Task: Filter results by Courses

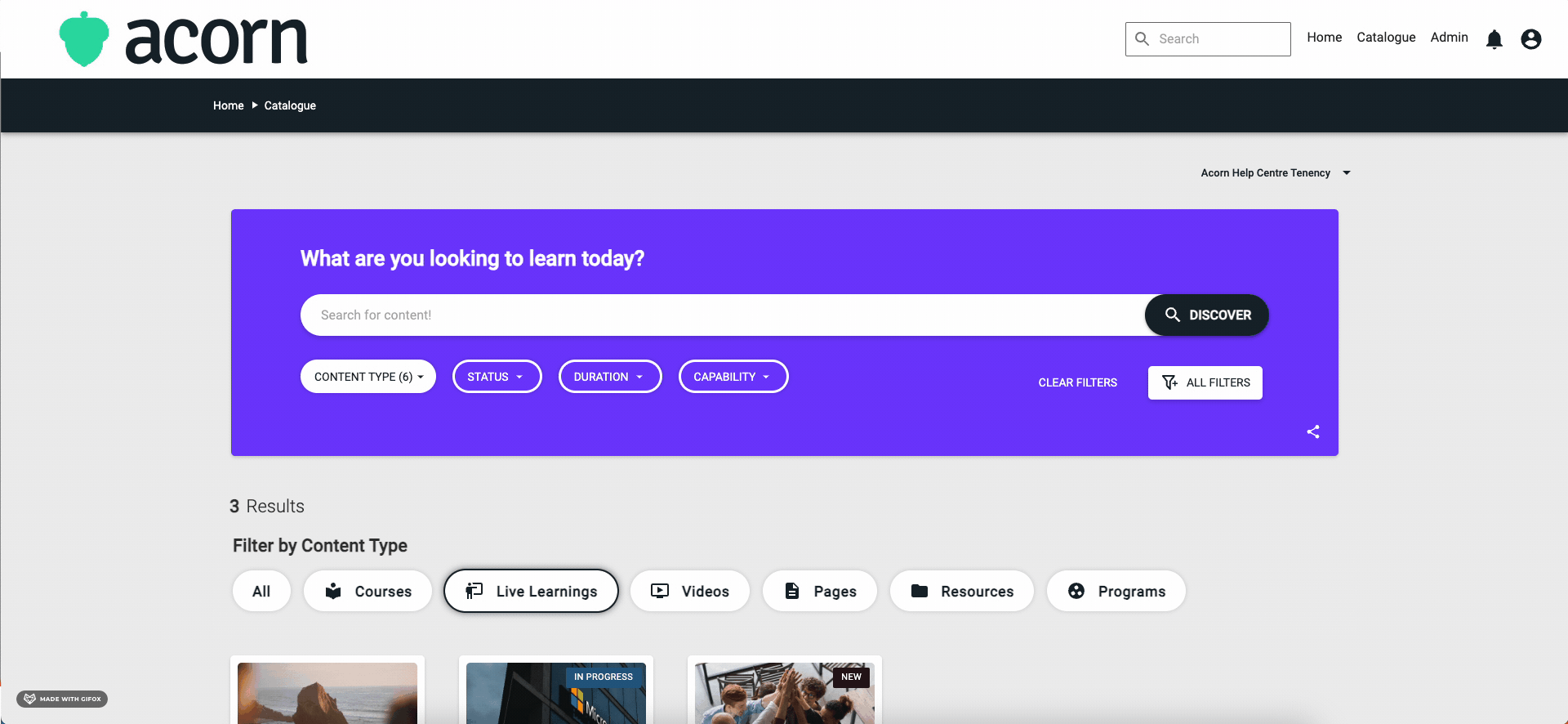Action: 367,591
